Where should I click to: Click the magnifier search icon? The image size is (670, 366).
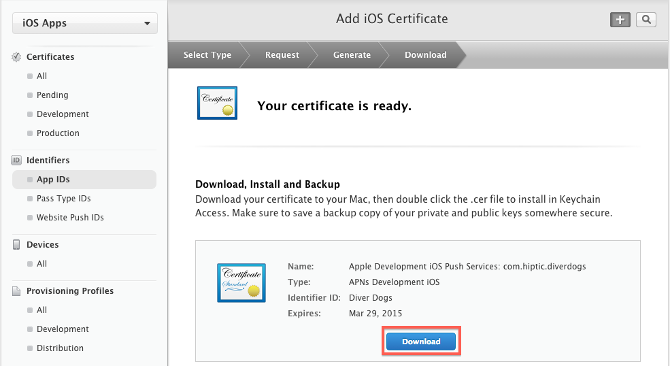646,20
